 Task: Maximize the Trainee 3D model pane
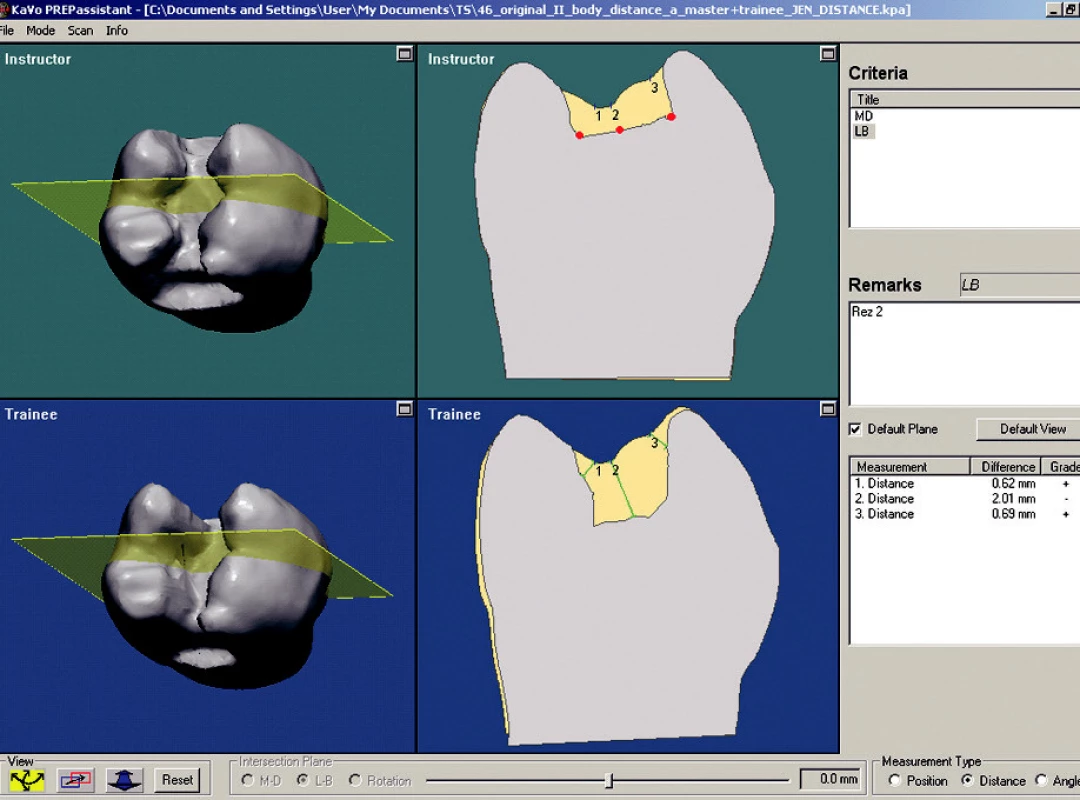click(x=405, y=409)
